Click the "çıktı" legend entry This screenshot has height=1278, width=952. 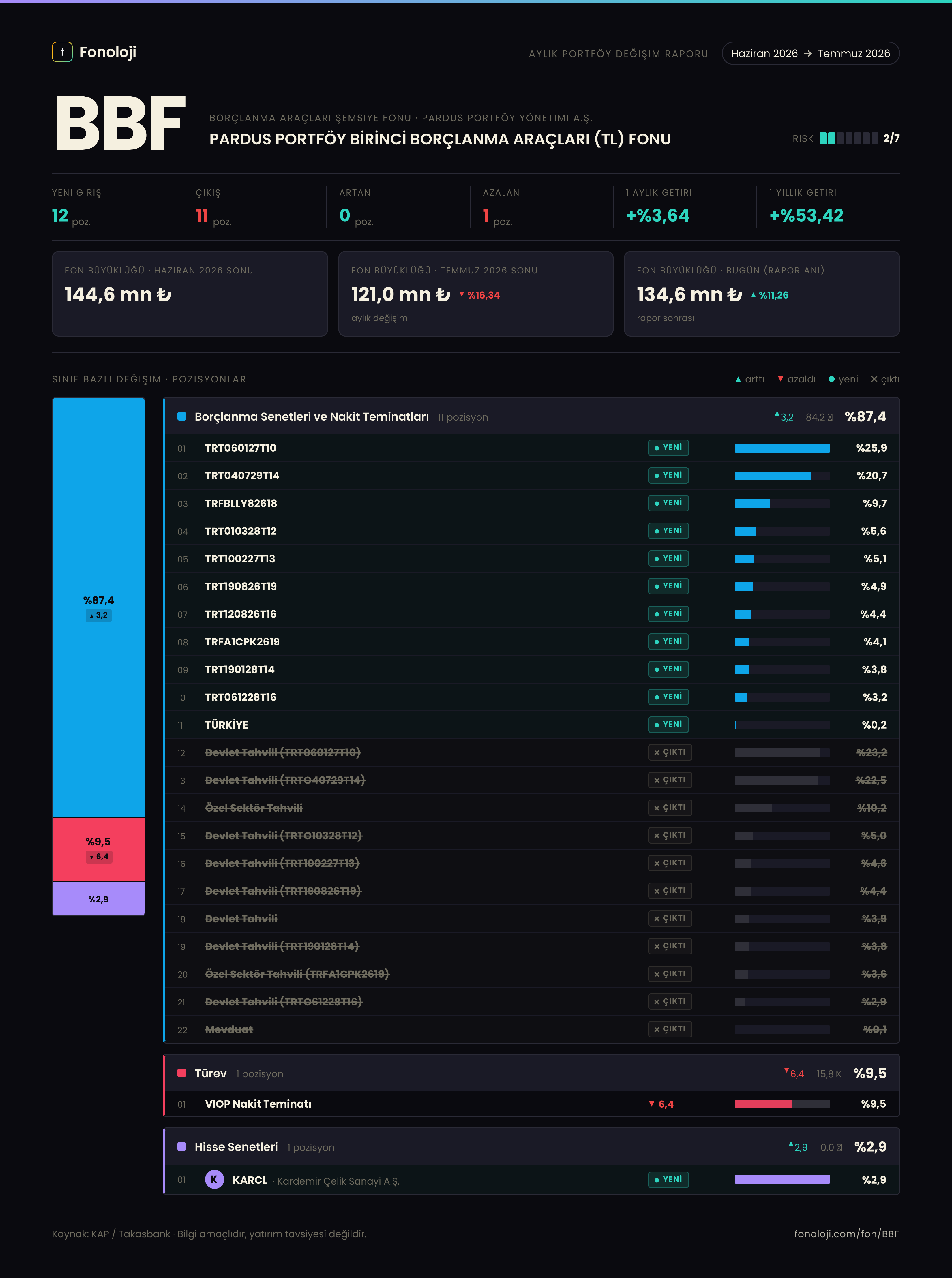884,379
